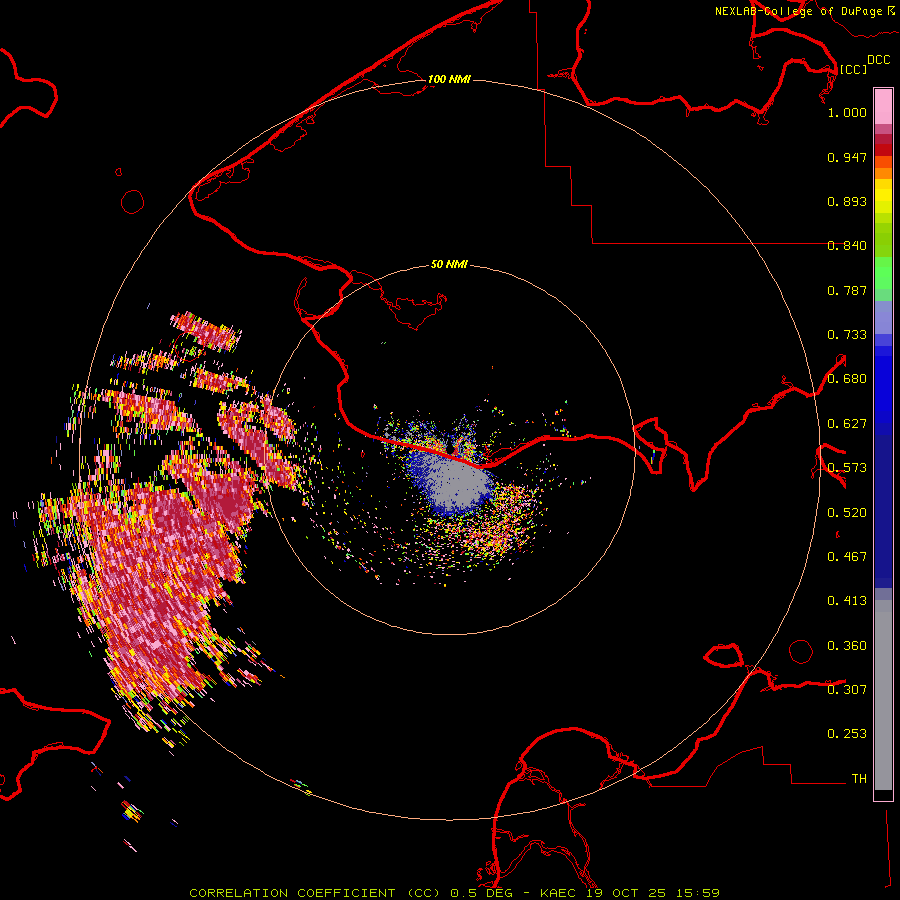Click the TH threshold label on the legend
This screenshot has height=900, width=900.
[x=859, y=779]
